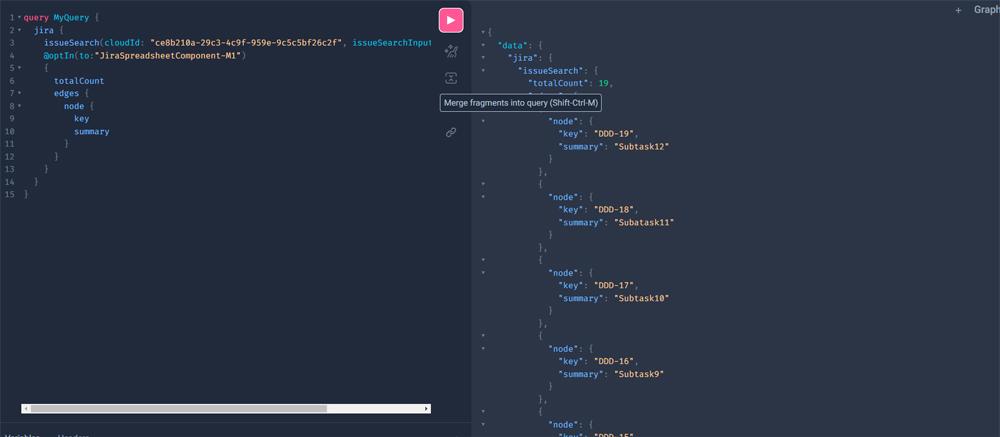This screenshot has width=1000, height=437.
Task: Prettify the query with the magic wand icon
Action: tap(451, 51)
